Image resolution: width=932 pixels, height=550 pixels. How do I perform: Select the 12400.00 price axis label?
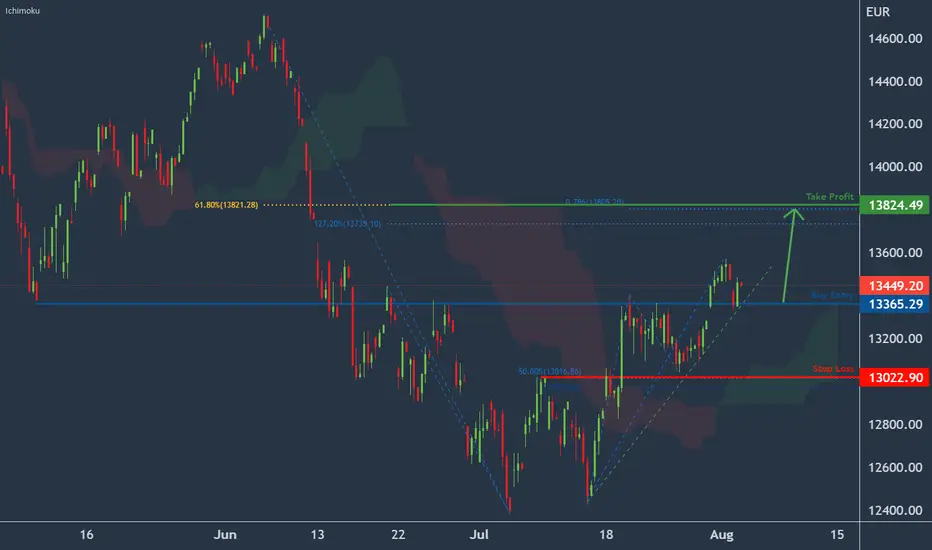click(895, 510)
